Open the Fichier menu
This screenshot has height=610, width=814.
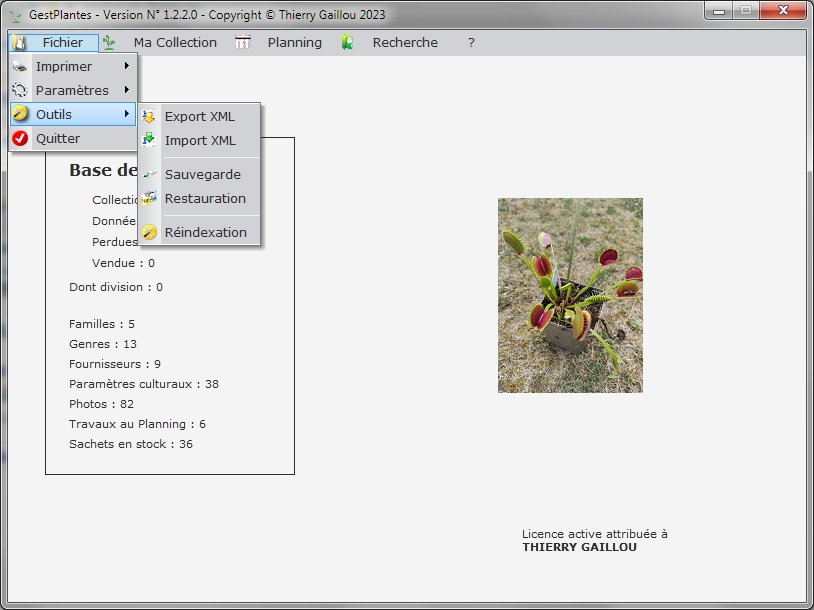click(53, 43)
